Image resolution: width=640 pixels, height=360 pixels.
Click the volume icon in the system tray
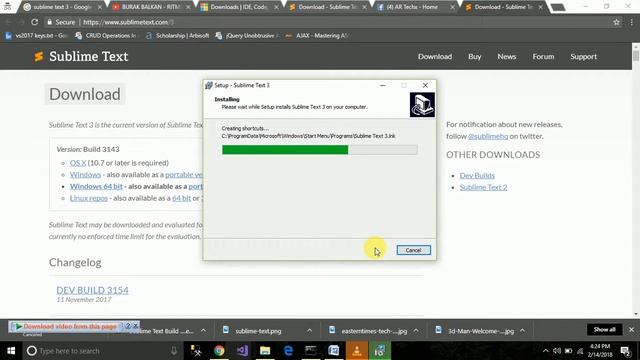557,351
